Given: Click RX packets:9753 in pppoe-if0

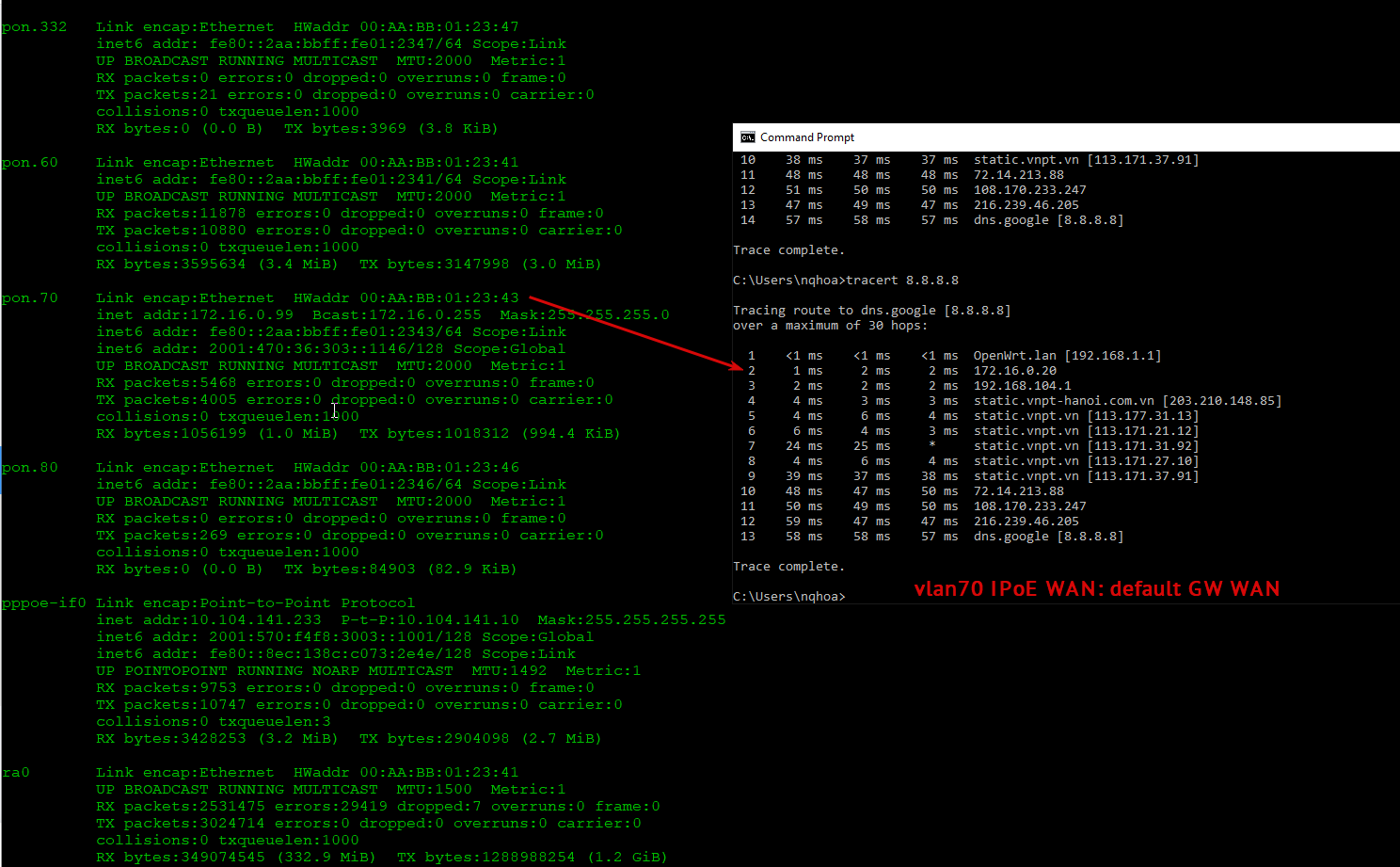Looking at the screenshot, I should point(167,687).
